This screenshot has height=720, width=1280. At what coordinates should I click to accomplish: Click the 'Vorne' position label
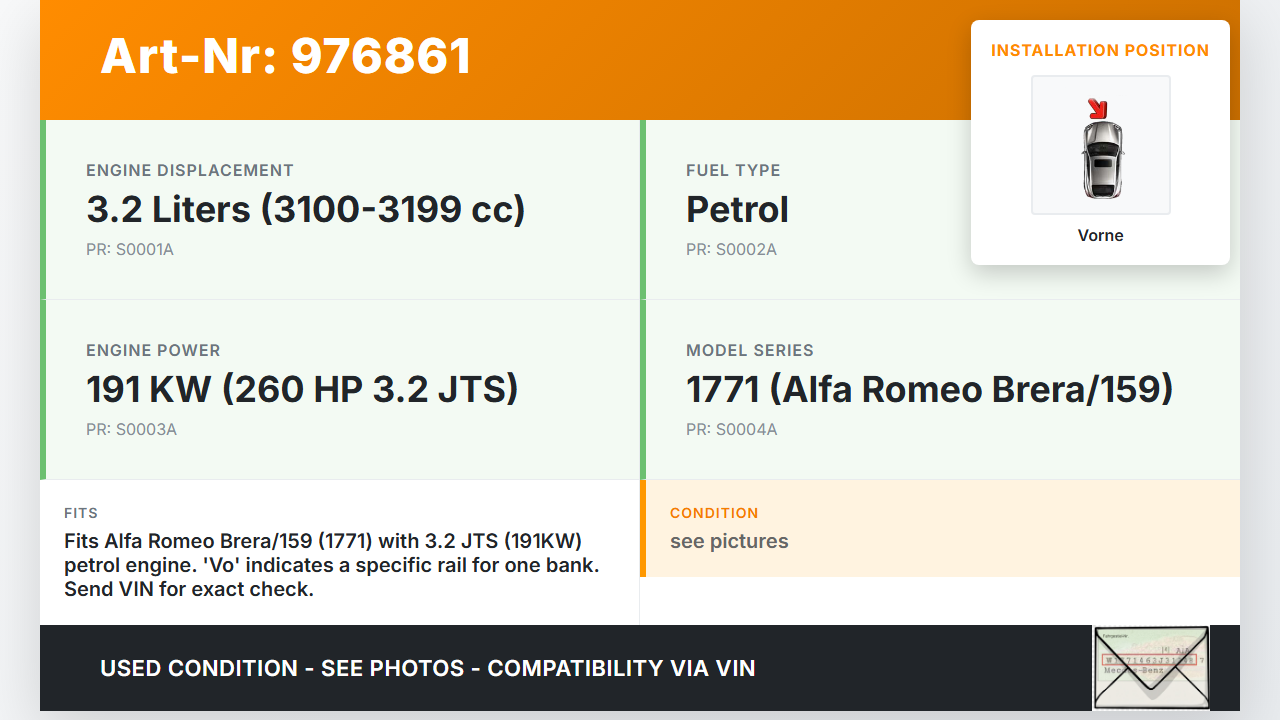[x=1100, y=235]
